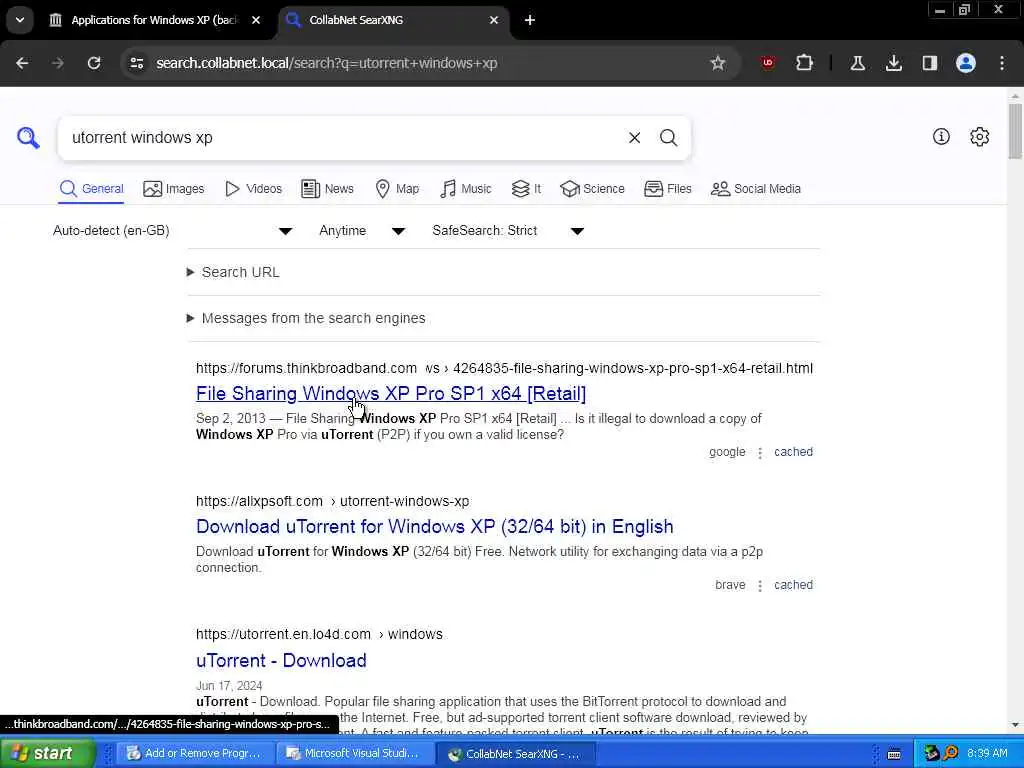Open the language Auto-detect dropdown
1024x768 pixels.
[x=172, y=231]
